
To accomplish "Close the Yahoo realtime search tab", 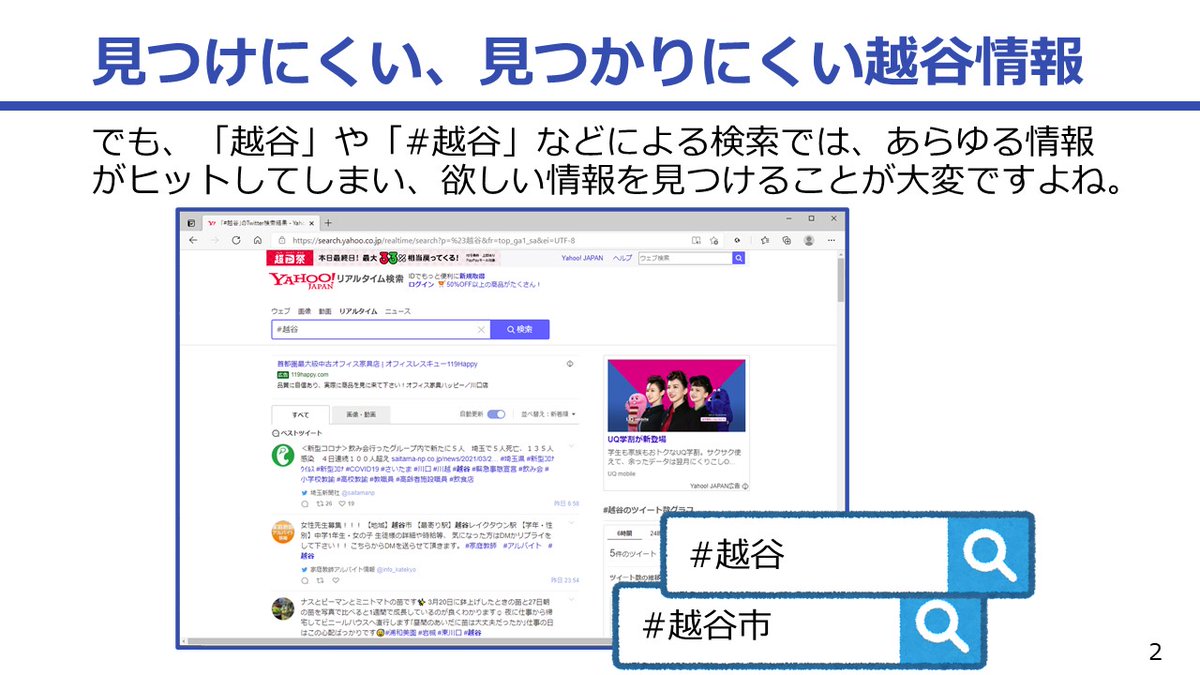I will pos(313,222).
